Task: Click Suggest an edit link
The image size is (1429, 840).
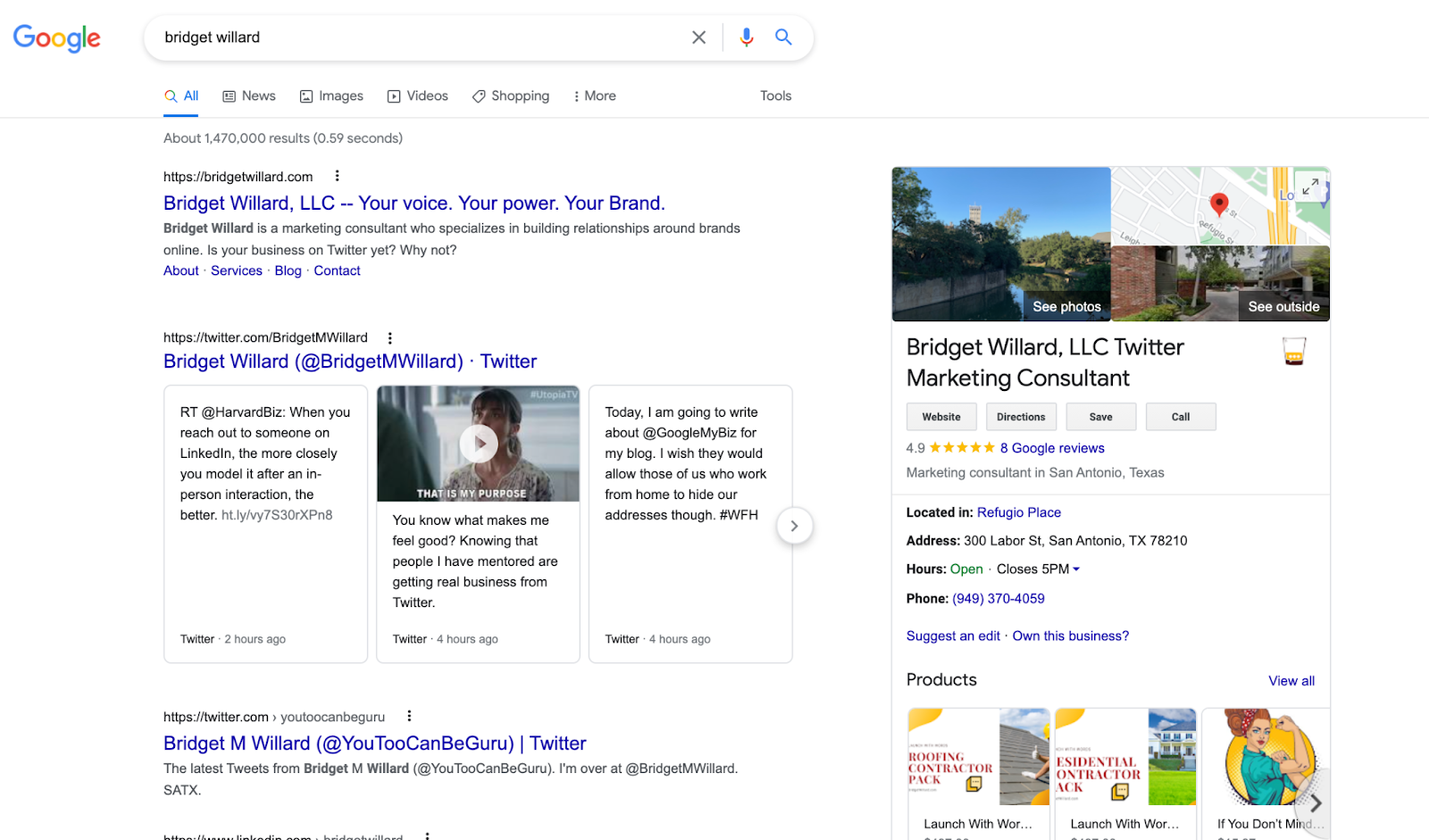Action: tap(953, 636)
